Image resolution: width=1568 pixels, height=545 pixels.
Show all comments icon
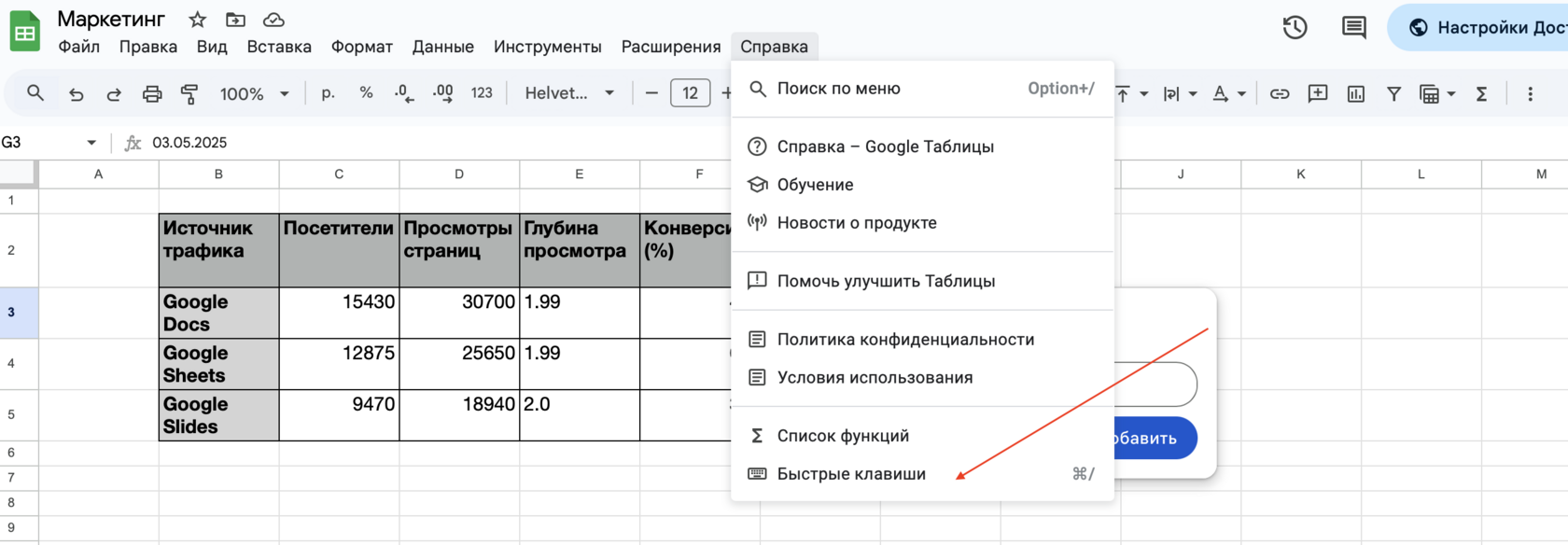(1353, 27)
